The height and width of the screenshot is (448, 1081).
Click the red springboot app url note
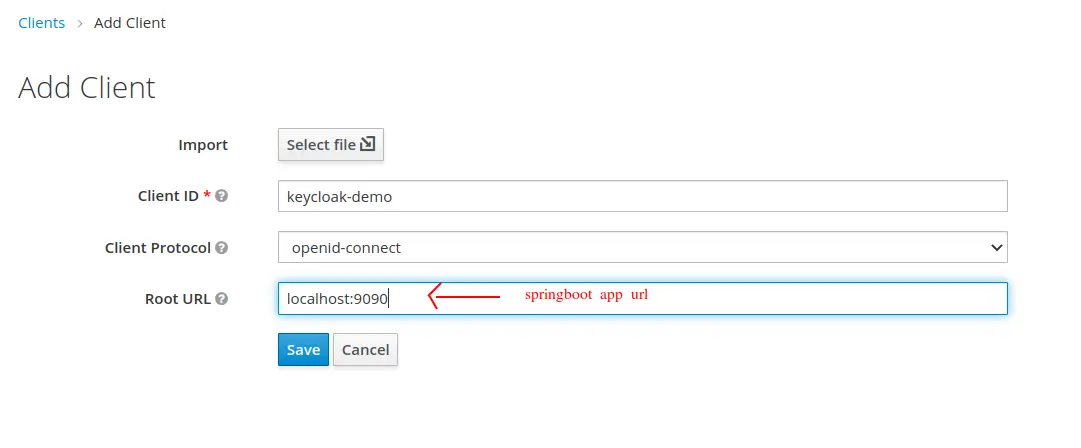pos(587,295)
